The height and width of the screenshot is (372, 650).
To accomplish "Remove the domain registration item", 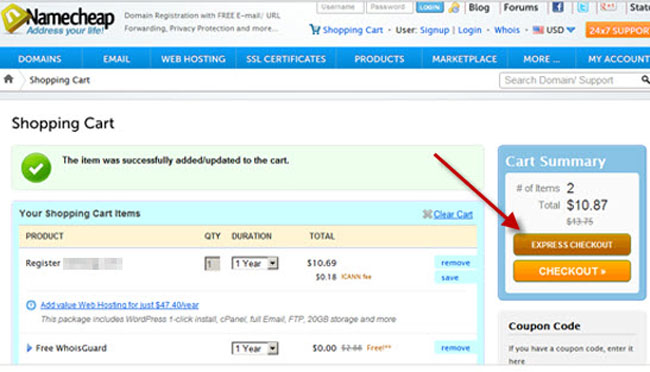I will pos(455,263).
